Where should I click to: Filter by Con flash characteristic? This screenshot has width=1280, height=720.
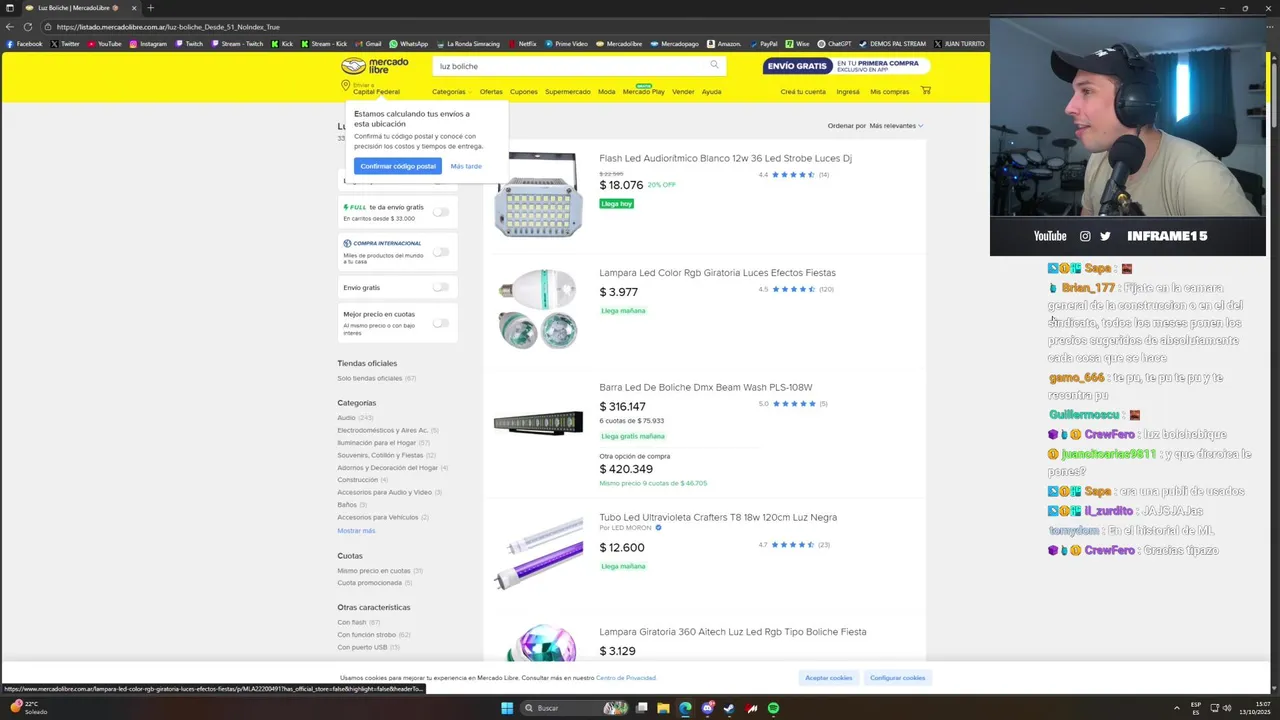pyautogui.click(x=352, y=622)
